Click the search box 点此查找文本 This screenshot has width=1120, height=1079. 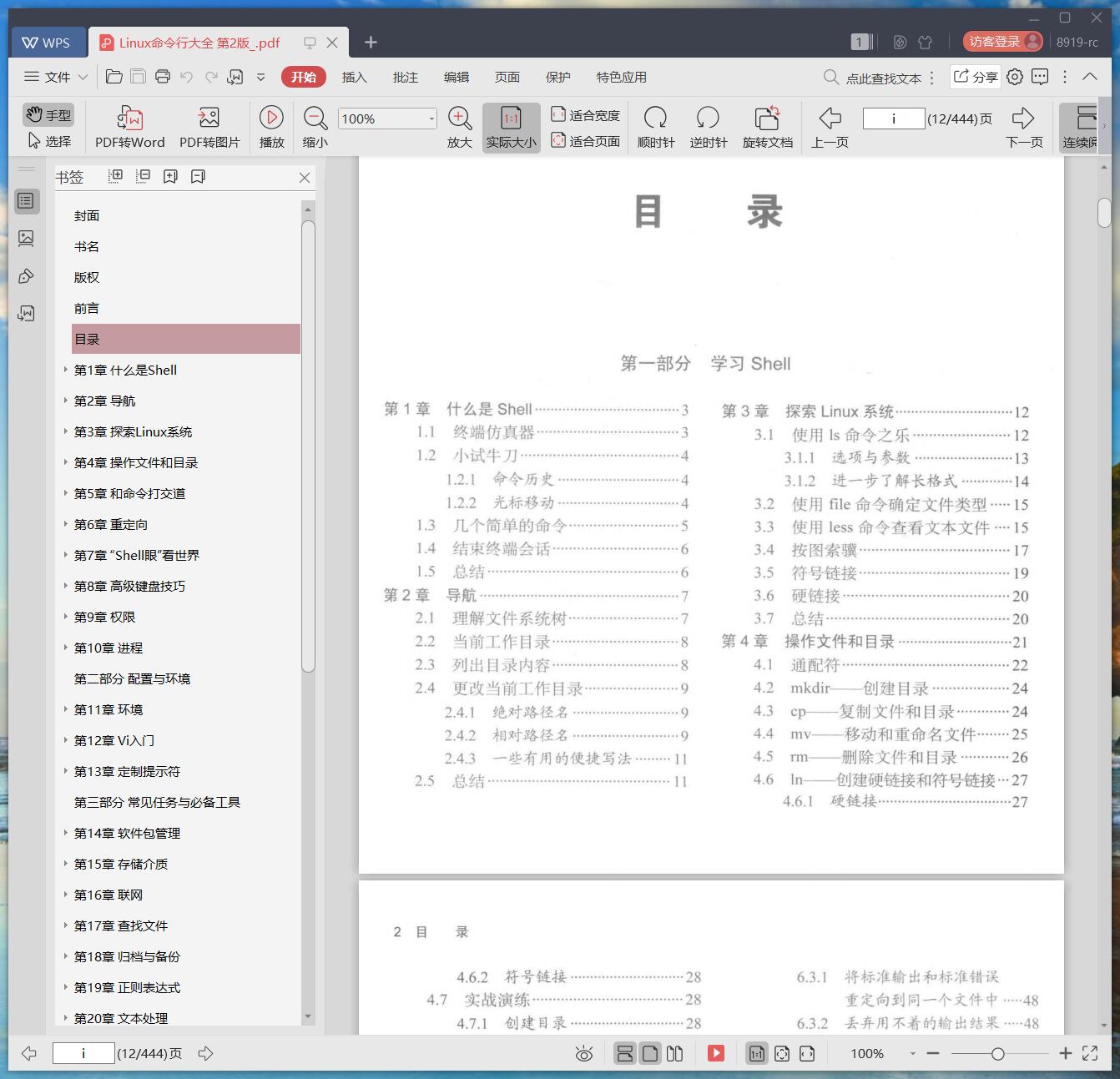(x=873, y=78)
